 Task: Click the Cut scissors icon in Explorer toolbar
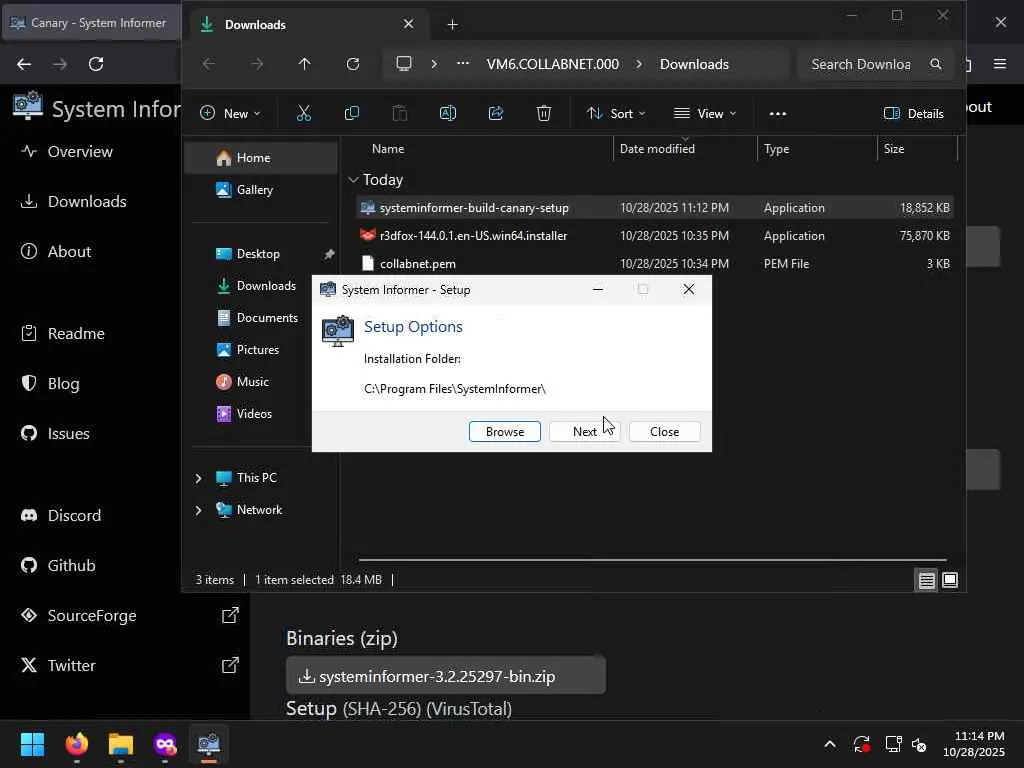pyautogui.click(x=304, y=113)
